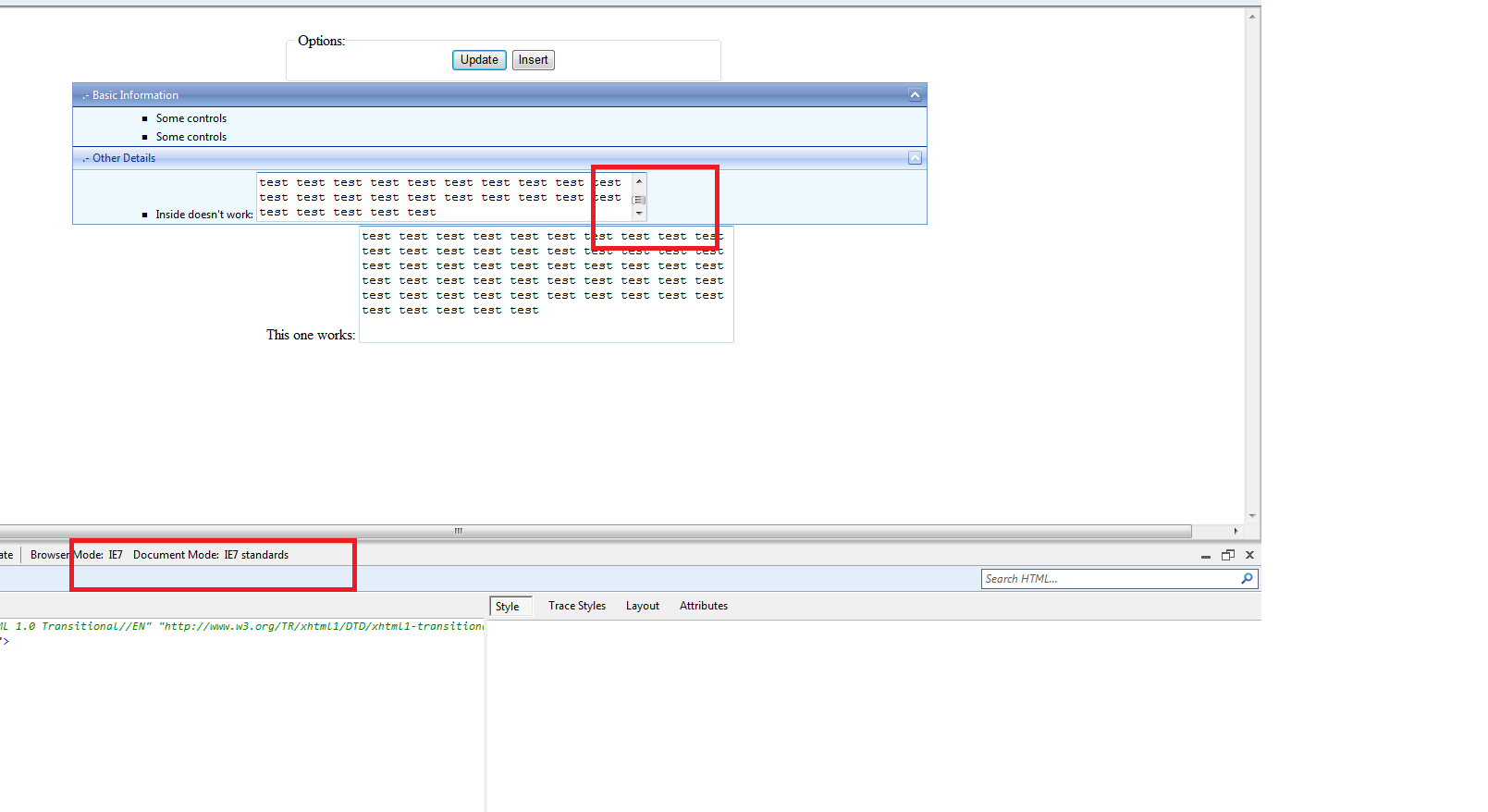Click the horizontal scrollbar right arrow
The height and width of the screenshot is (812, 1488).
[1236, 531]
